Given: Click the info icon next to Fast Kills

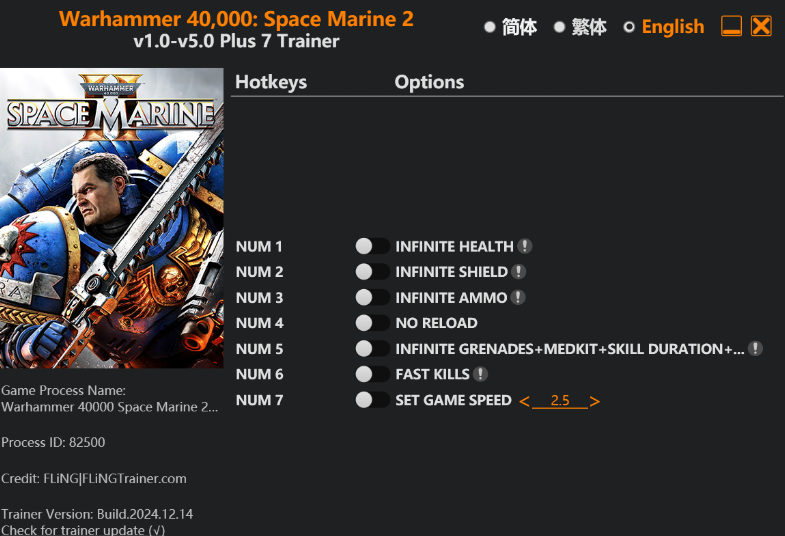Looking at the screenshot, I should (480, 374).
